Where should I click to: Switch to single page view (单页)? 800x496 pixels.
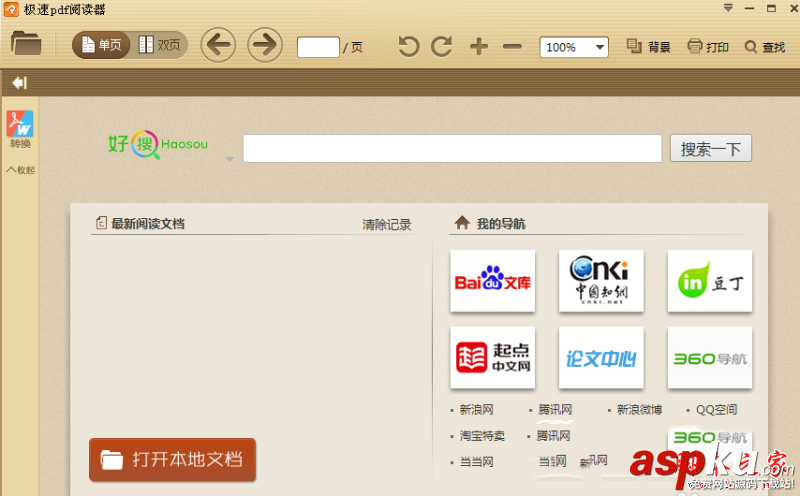[x=101, y=45]
